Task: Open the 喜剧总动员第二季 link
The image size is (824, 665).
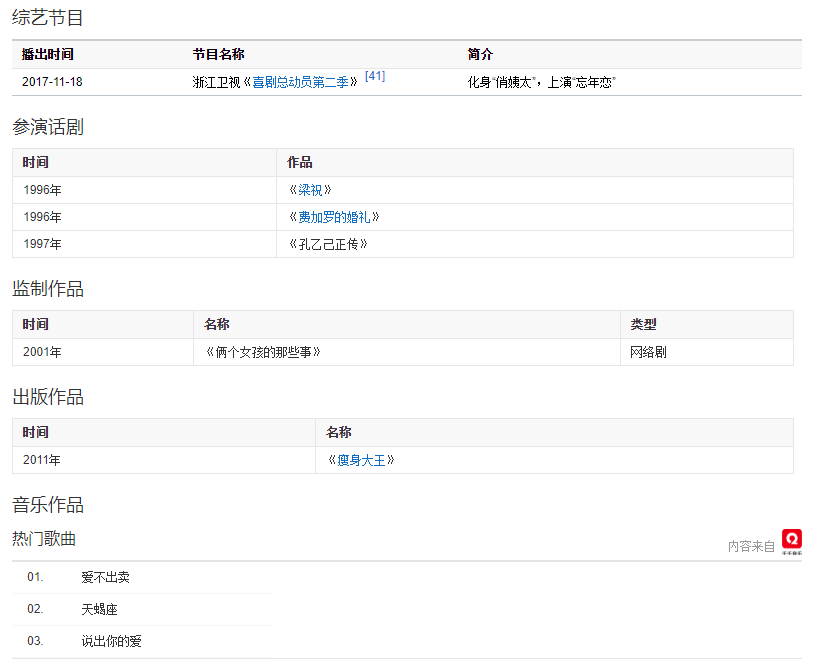Action: [299, 82]
